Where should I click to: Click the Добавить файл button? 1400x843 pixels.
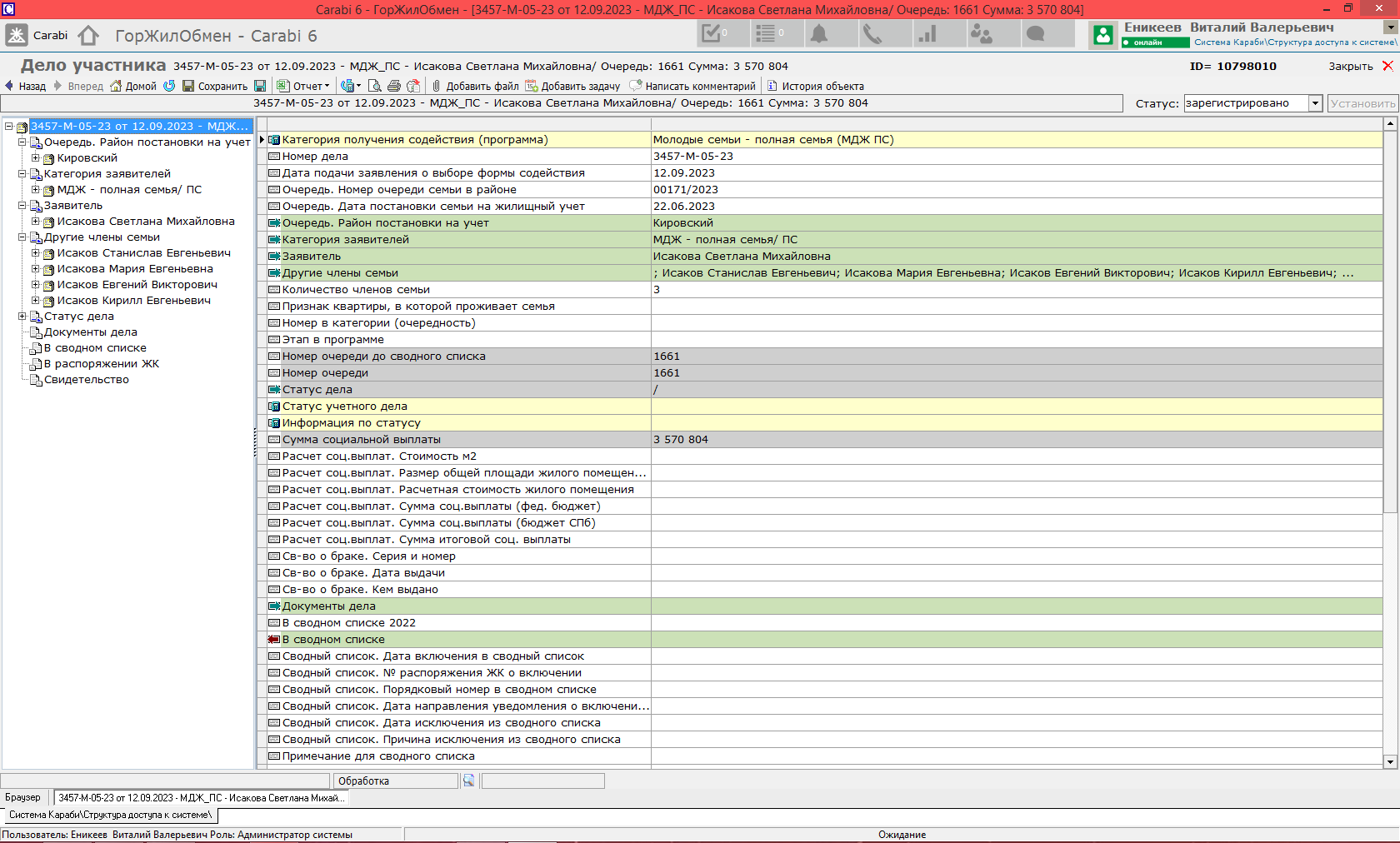tap(475, 86)
